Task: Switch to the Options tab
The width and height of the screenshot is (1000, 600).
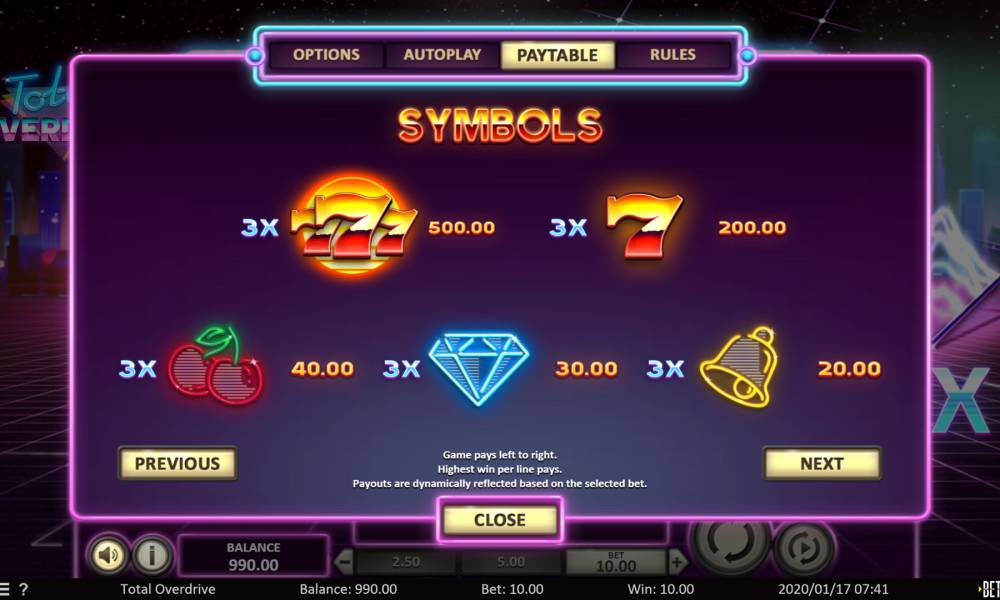Action: (326, 55)
